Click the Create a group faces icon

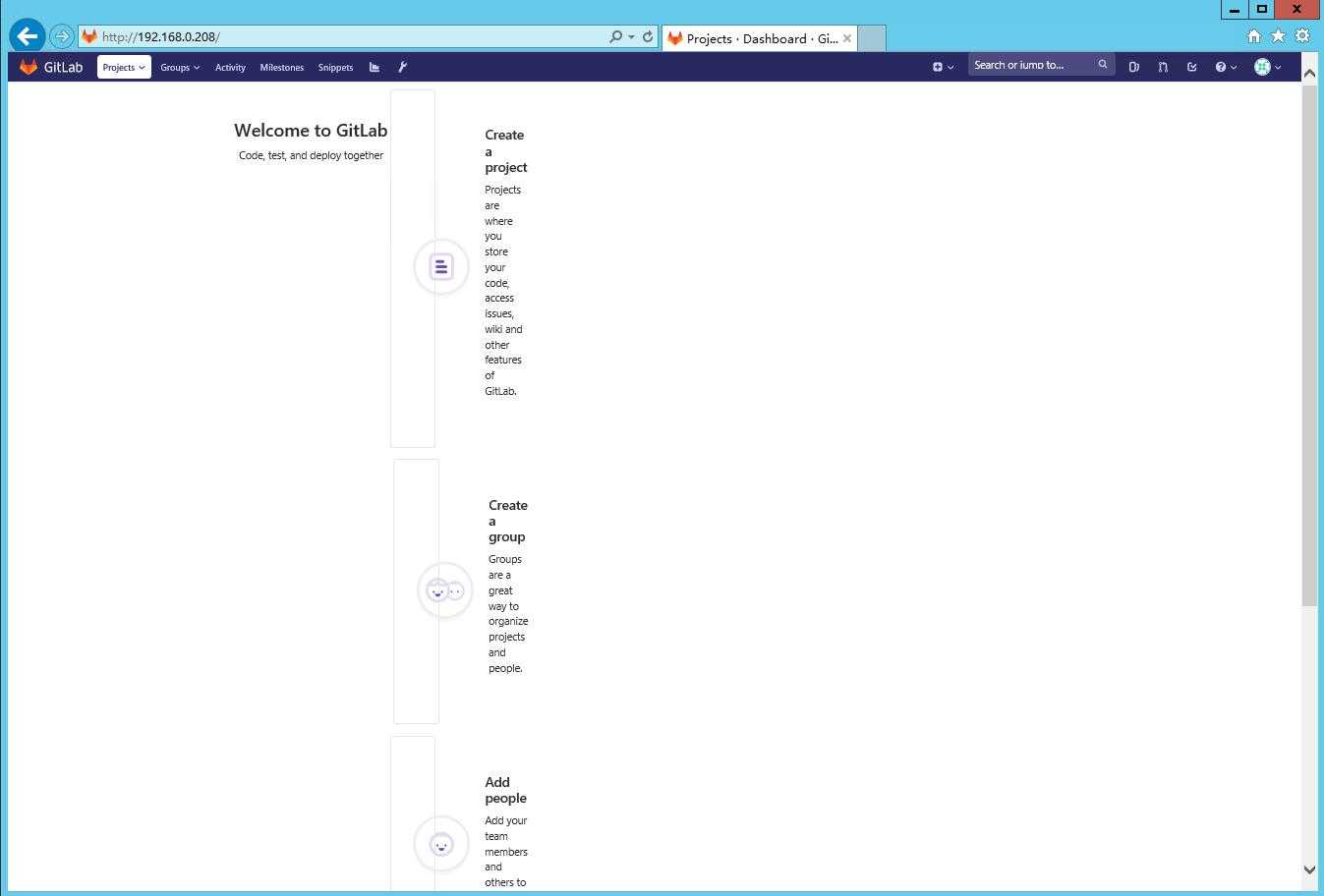pyautogui.click(x=445, y=590)
